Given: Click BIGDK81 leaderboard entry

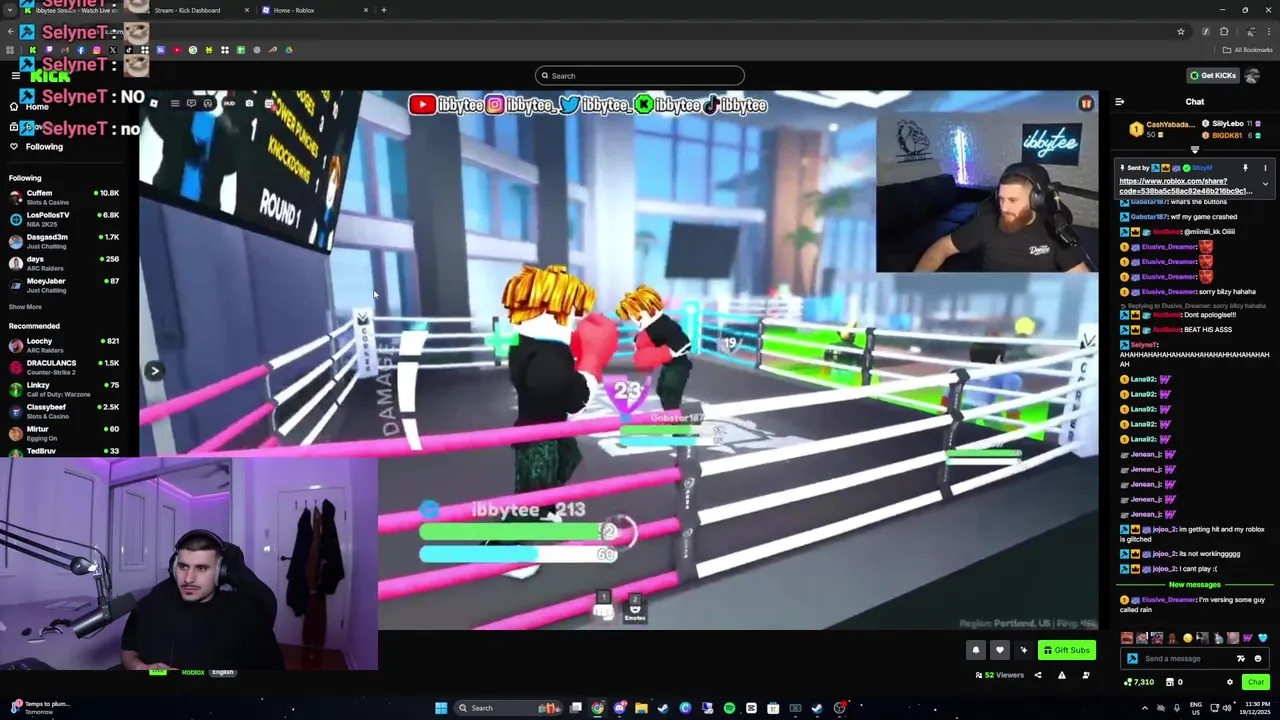Looking at the screenshot, I should (x=1230, y=136).
